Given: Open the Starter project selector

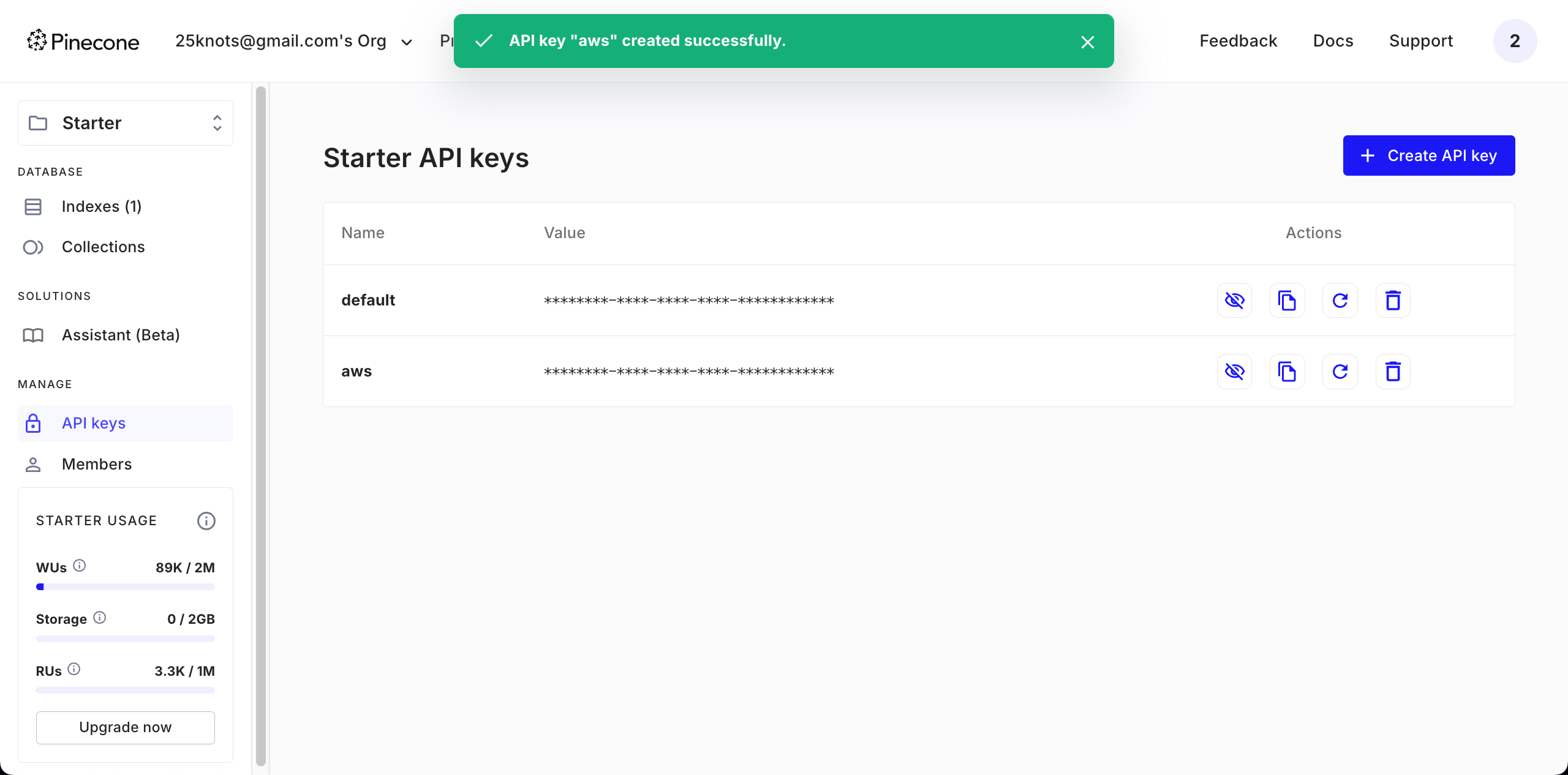Looking at the screenshot, I should click(x=126, y=123).
